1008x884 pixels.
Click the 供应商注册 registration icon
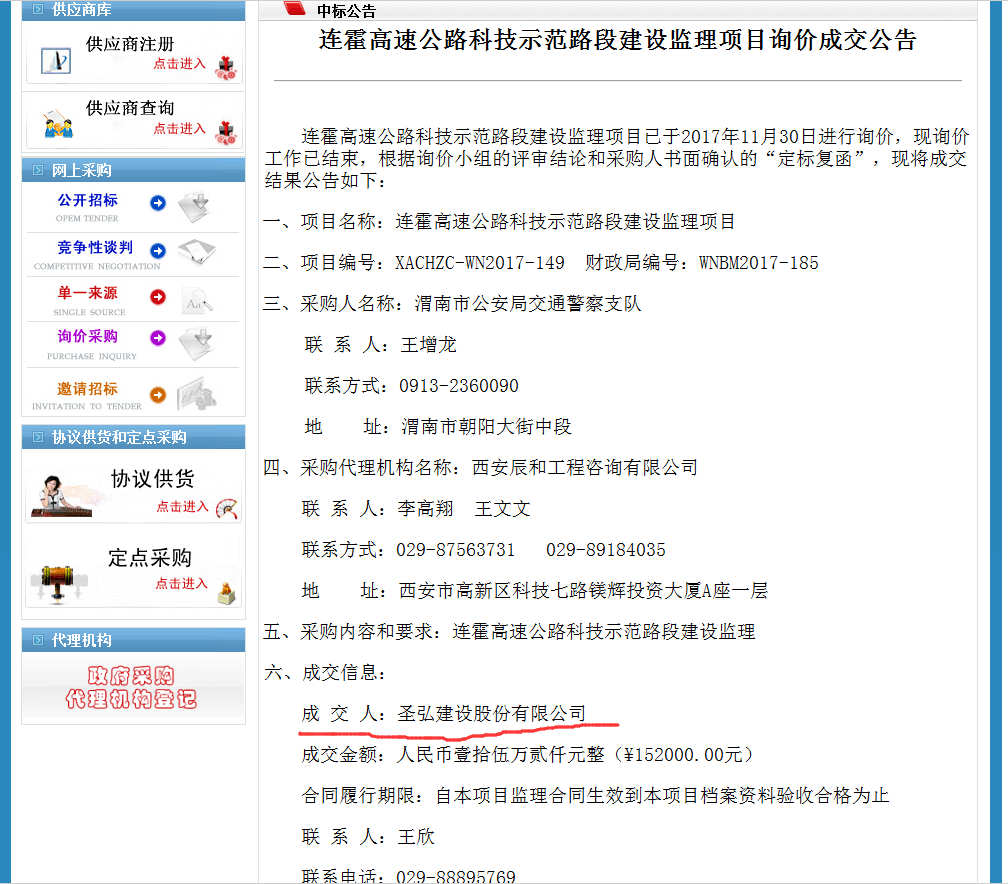(56, 60)
